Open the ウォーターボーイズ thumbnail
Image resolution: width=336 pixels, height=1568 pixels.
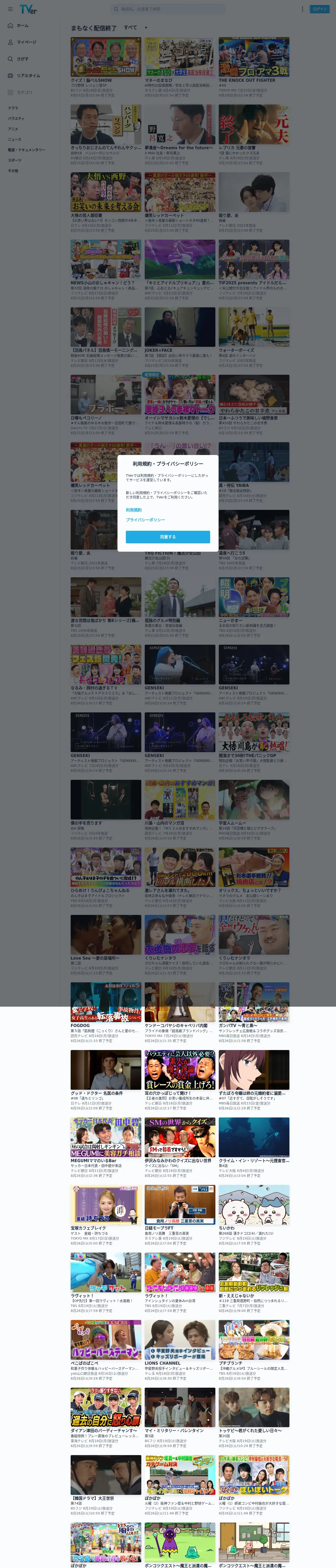point(254,327)
